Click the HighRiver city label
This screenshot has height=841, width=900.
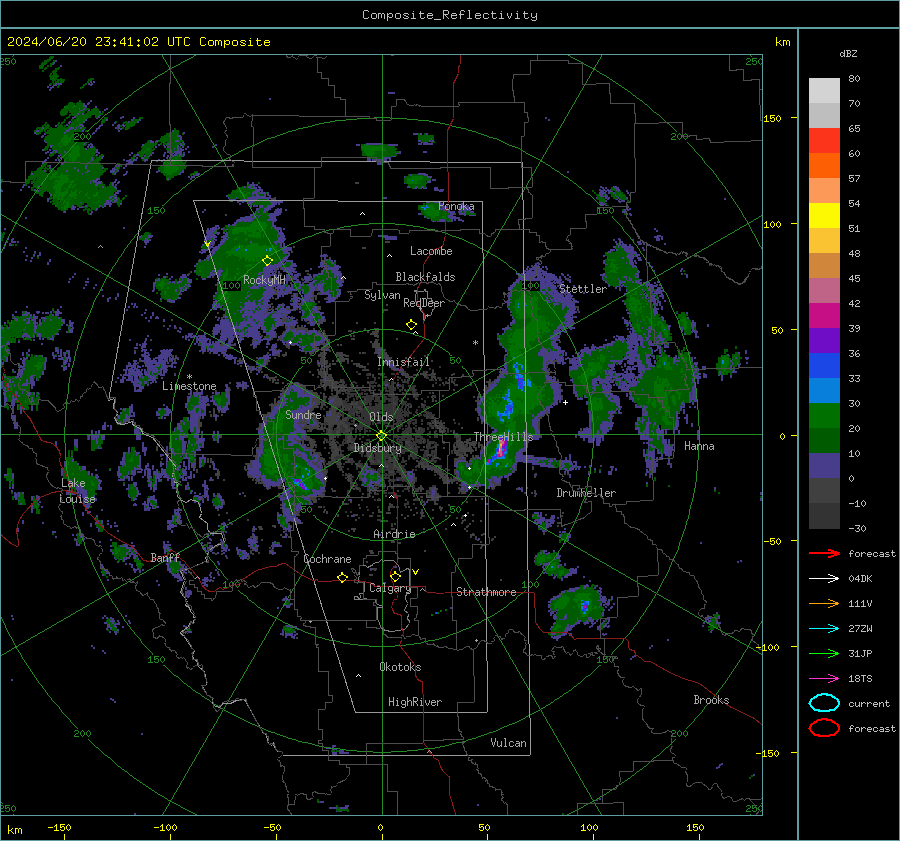tap(415, 702)
